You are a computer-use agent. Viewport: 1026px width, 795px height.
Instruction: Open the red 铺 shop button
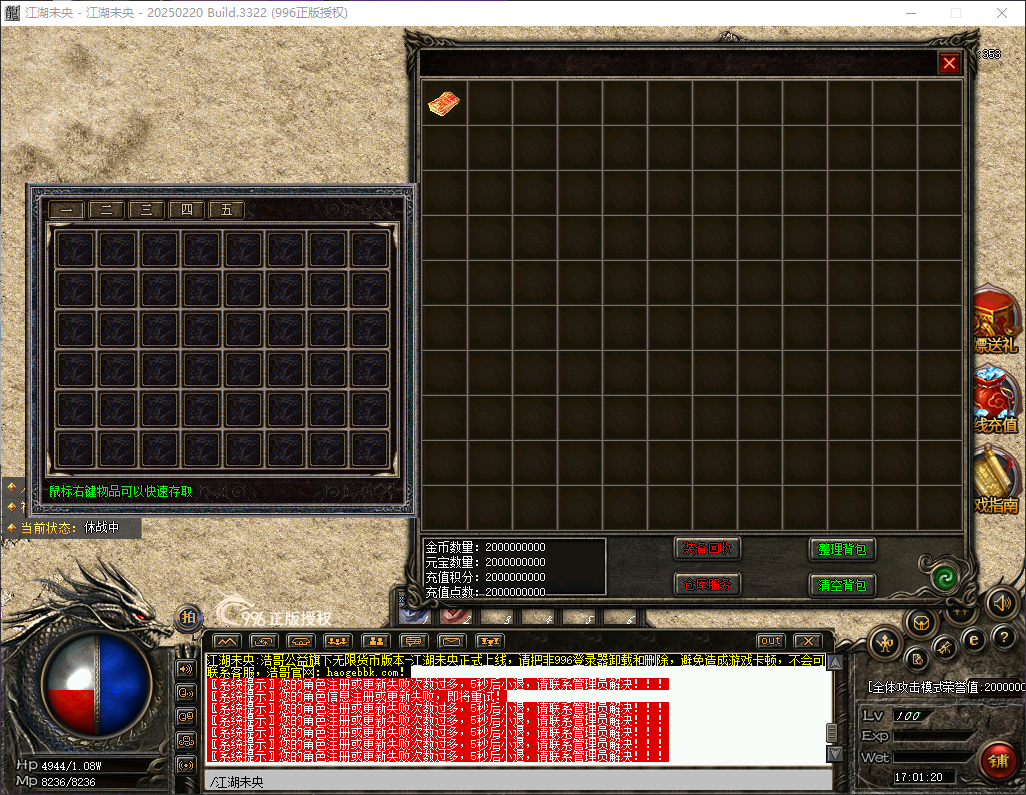tap(999, 761)
